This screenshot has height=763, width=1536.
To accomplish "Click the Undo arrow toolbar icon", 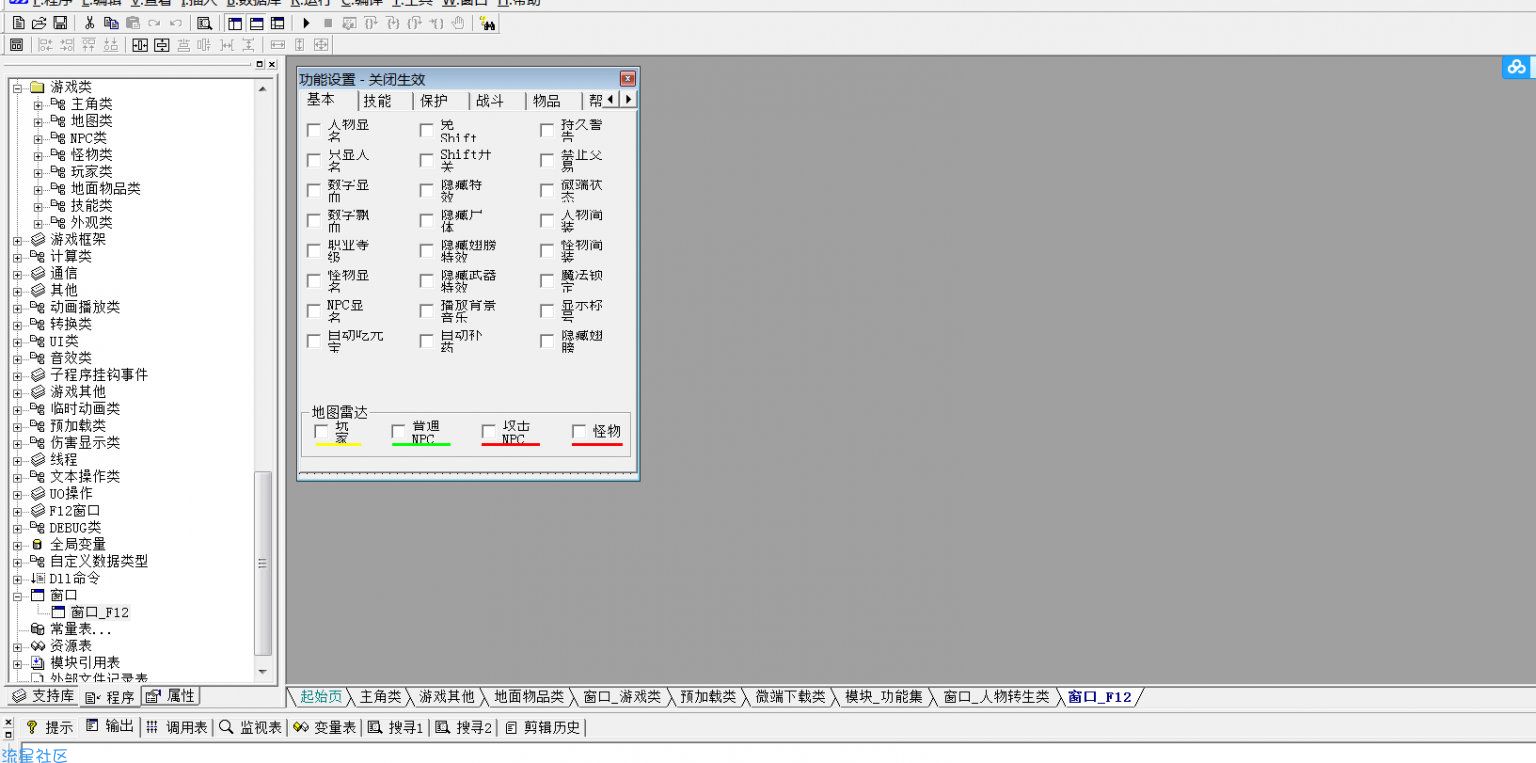I will coord(175,23).
